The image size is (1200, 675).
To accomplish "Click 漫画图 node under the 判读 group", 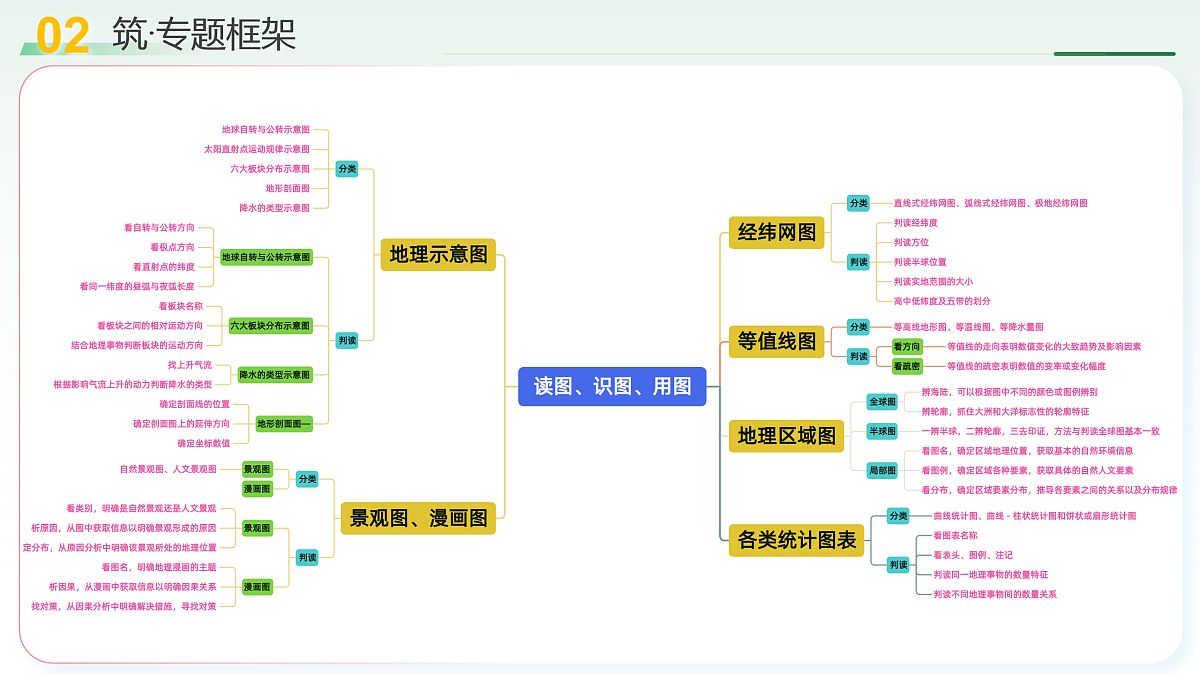I will [257, 587].
